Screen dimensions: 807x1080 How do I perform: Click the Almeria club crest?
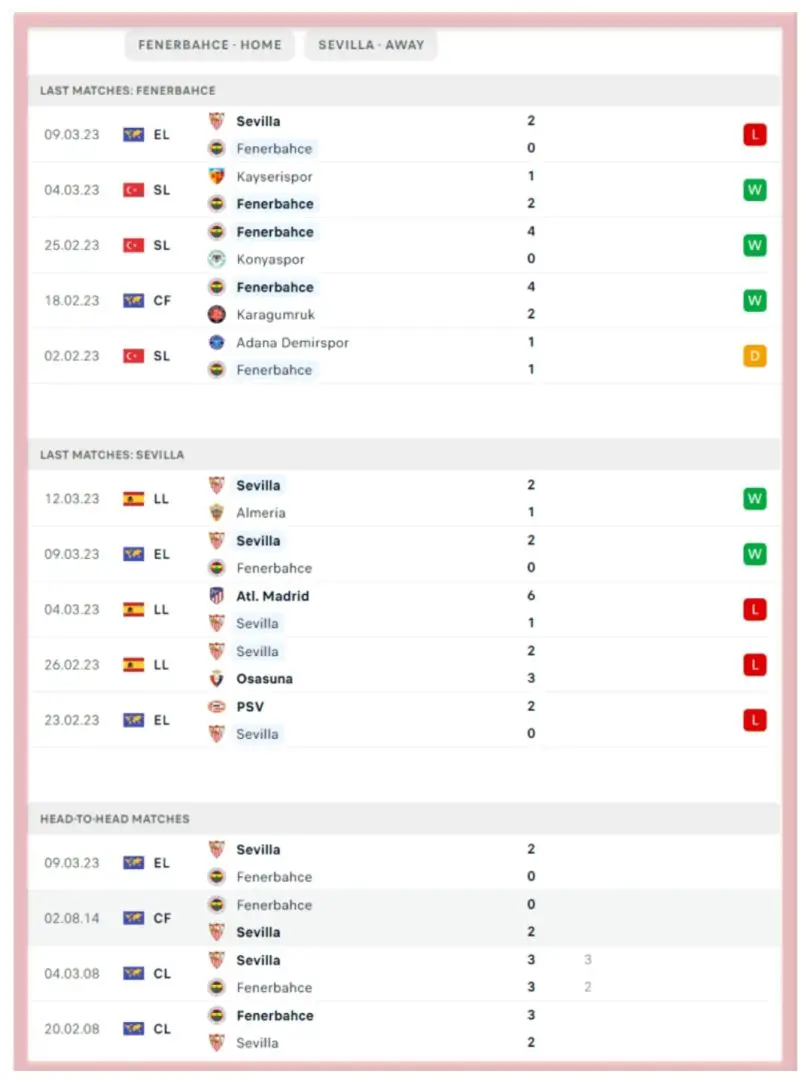pyautogui.click(x=216, y=512)
